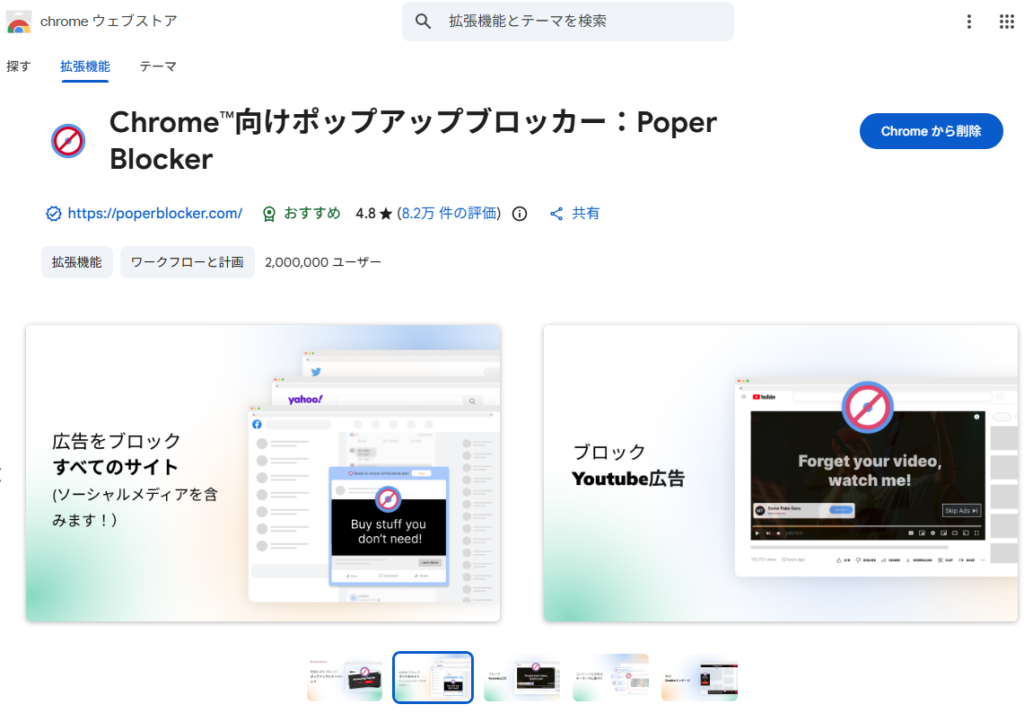Open the Google apps grid

click(x=1006, y=22)
